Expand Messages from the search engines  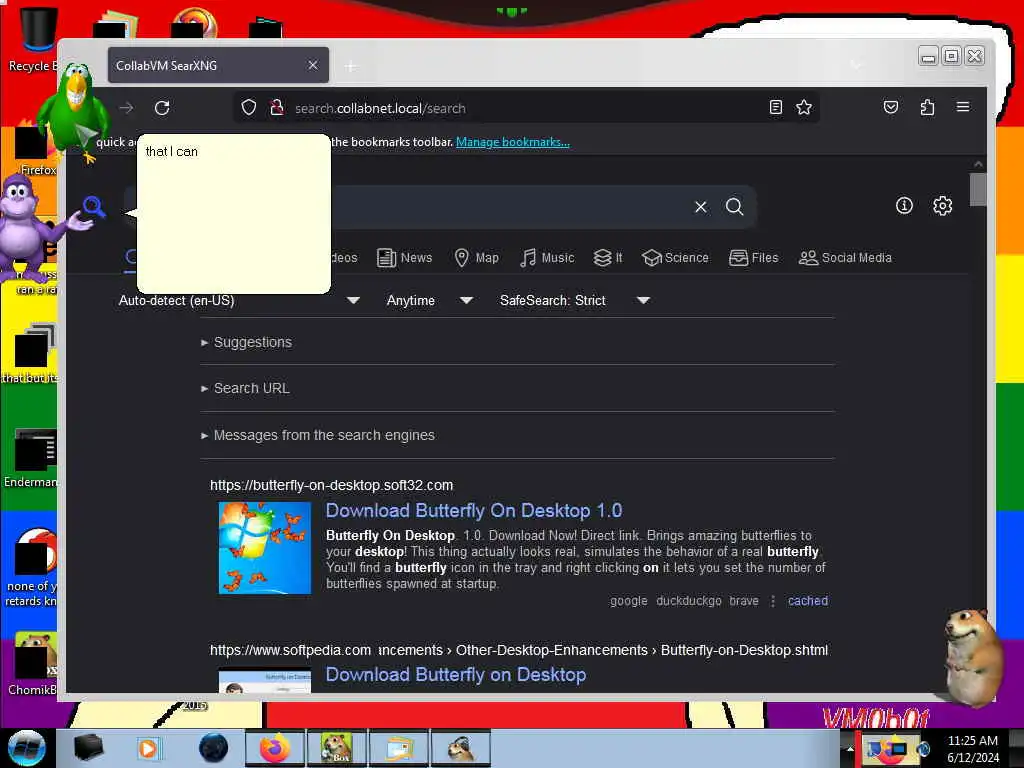coord(318,435)
